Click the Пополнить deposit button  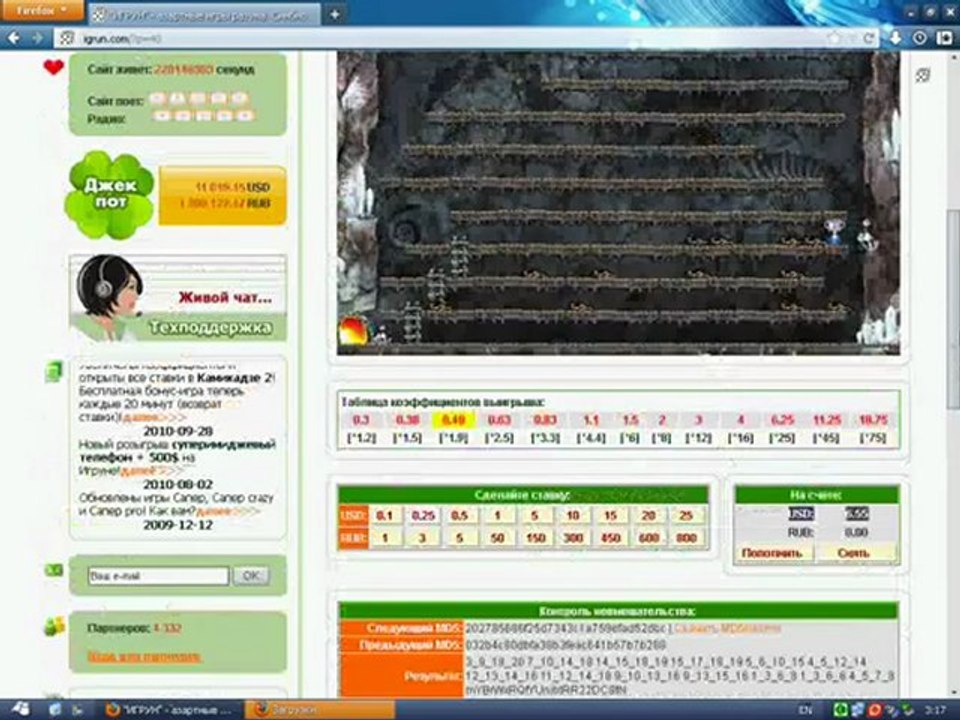pos(771,552)
